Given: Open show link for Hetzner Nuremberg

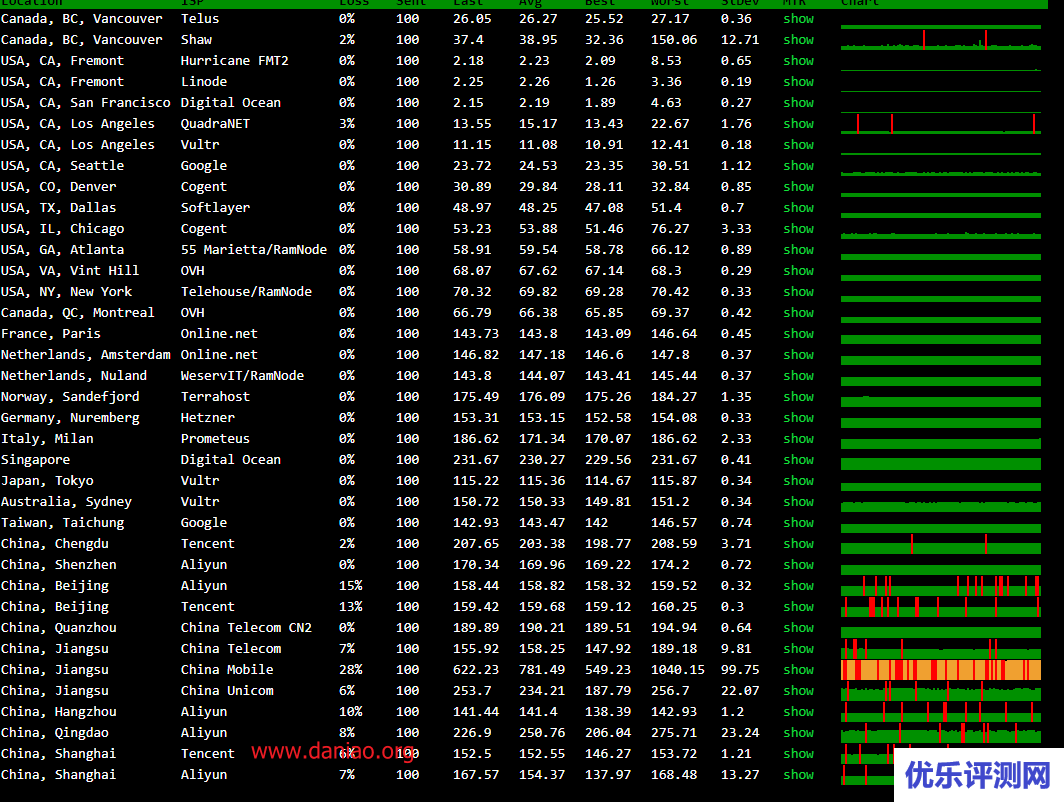Looking at the screenshot, I should click(798, 418).
